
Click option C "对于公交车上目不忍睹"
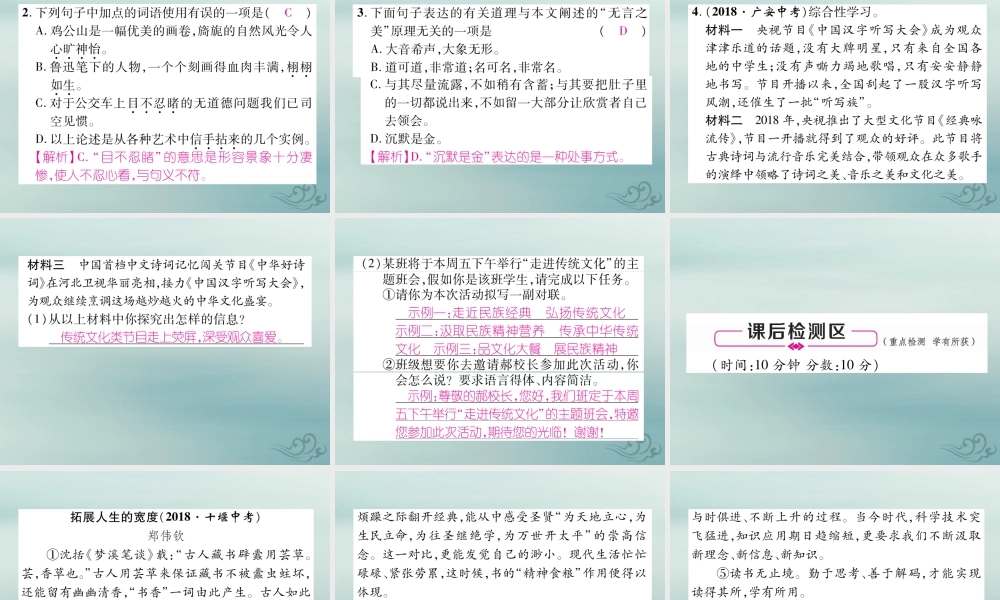(x=173, y=112)
